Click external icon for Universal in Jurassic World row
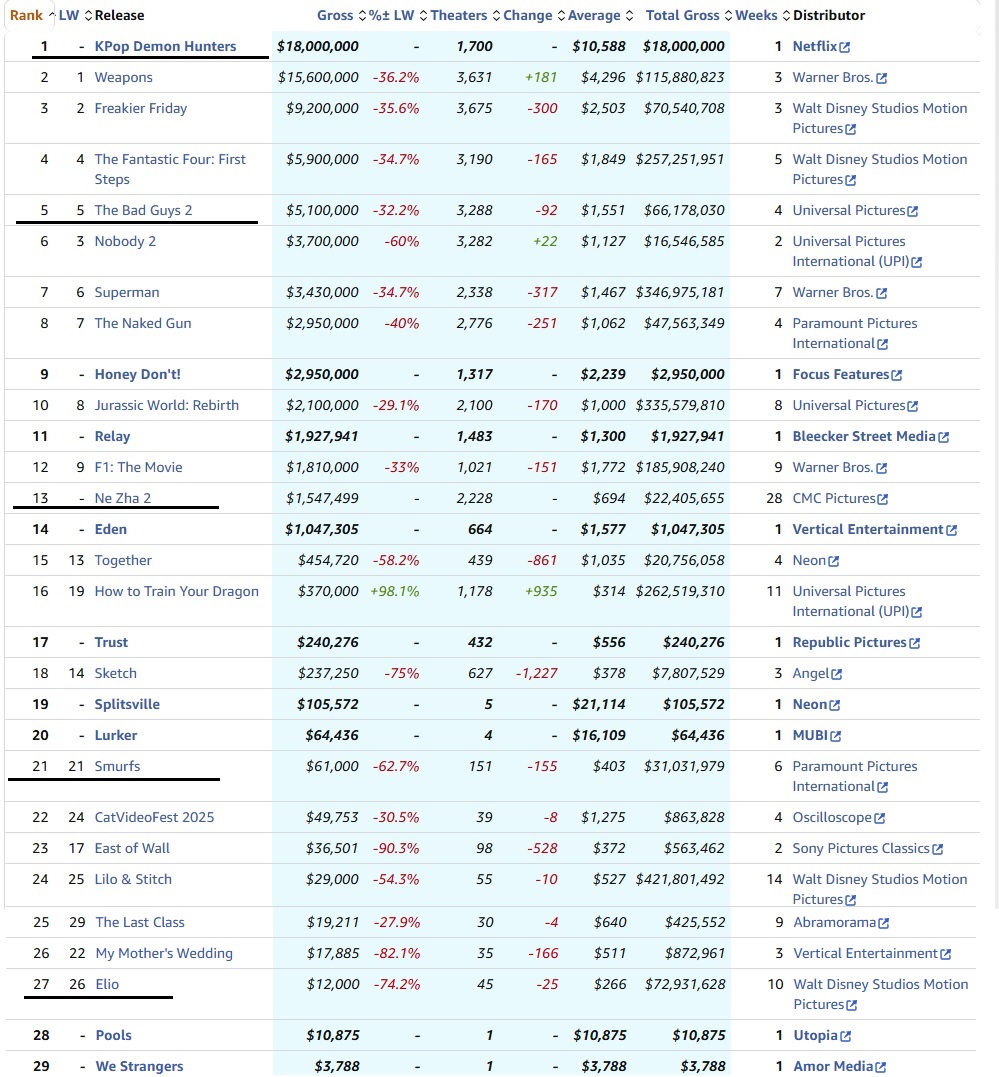Viewport: 999px width, 1077px height. click(912, 407)
